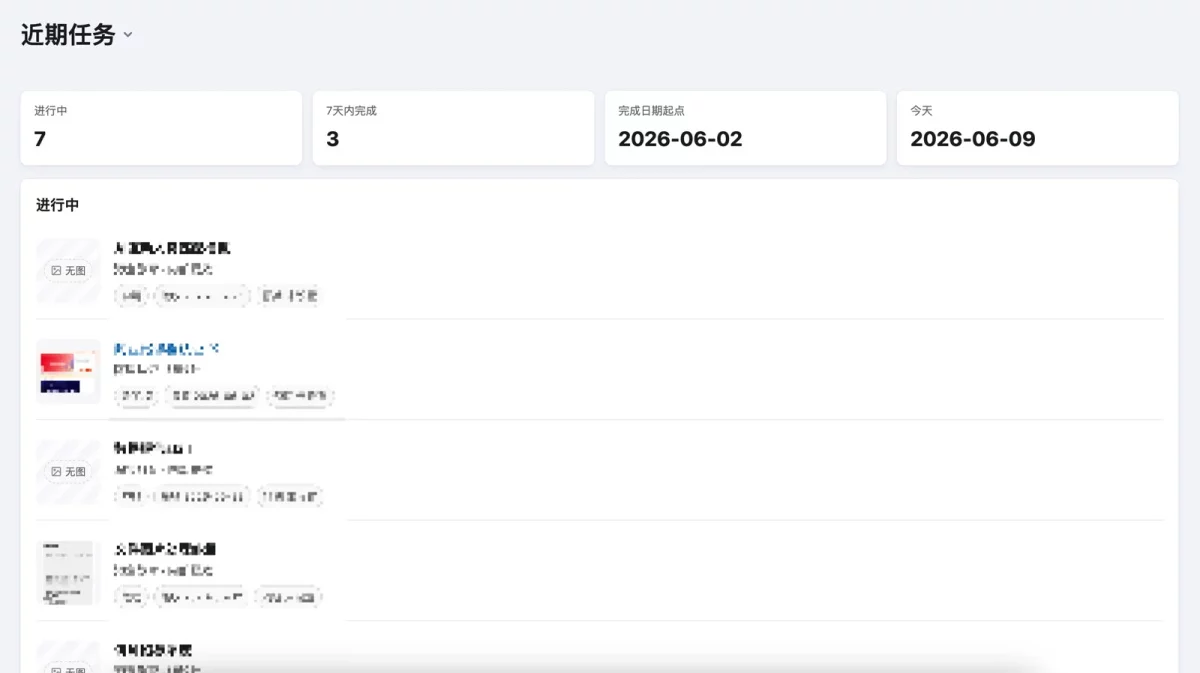Screen dimensions: 1200x673
Task: Expand the chevron beside 近期任务 title
Action: tap(128, 35)
